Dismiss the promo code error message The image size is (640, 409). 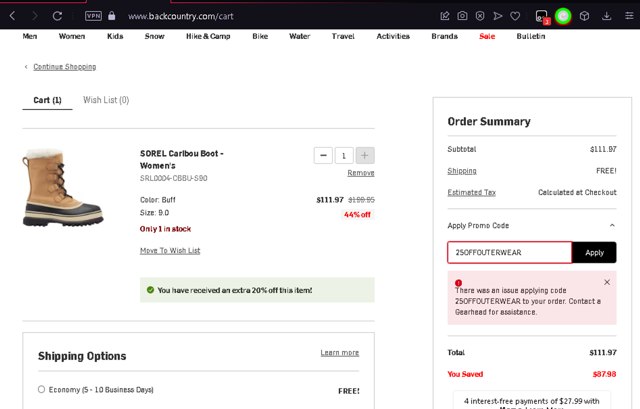[607, 282]
